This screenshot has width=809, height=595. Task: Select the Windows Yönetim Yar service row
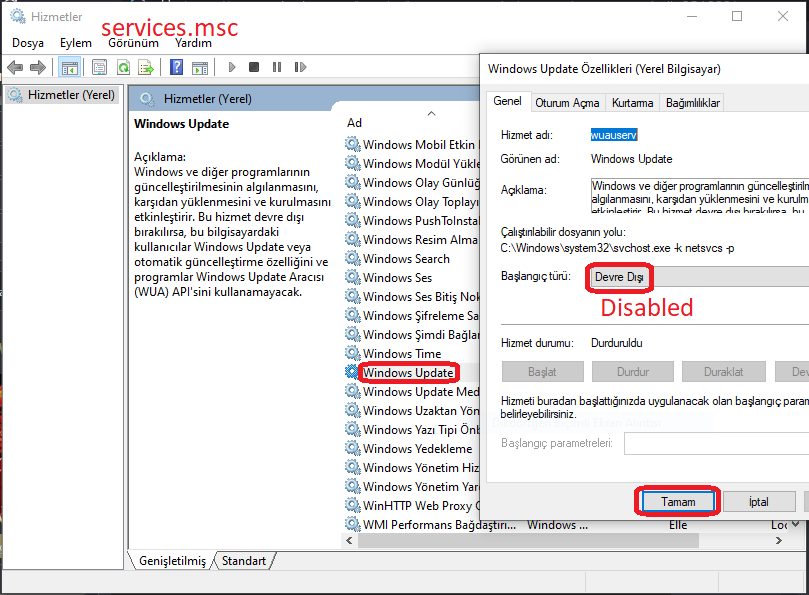pyautogui.click(x=412, y=487)
